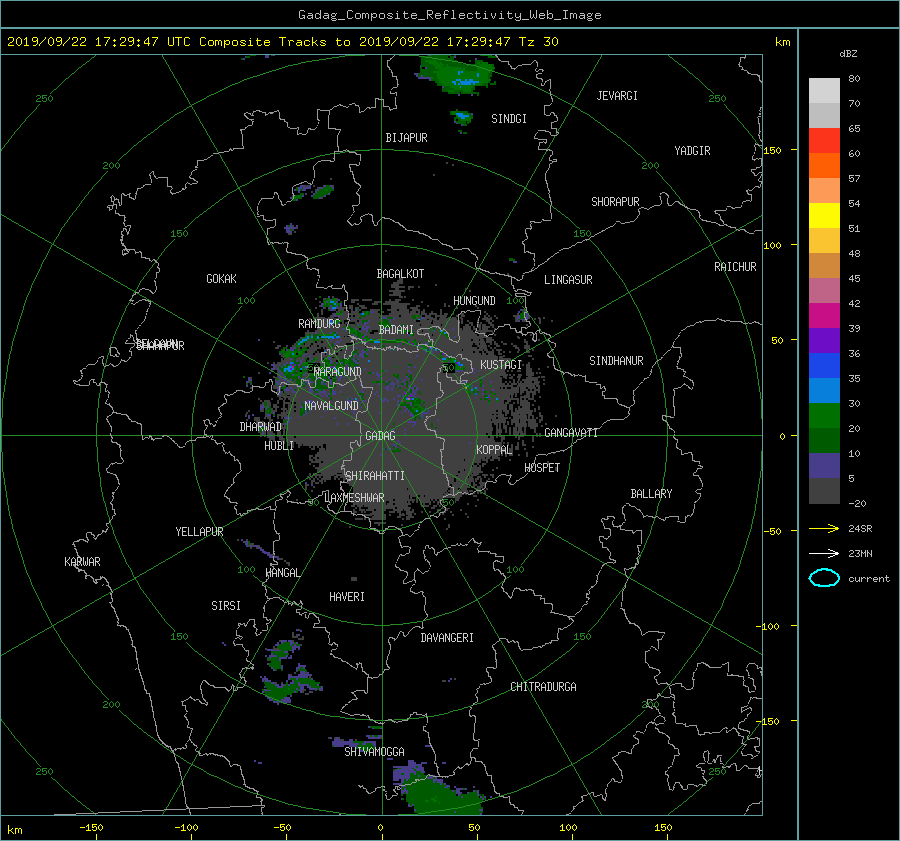
Task: Click the YELLAPUR city label
Action: click(x=199, y=532)
